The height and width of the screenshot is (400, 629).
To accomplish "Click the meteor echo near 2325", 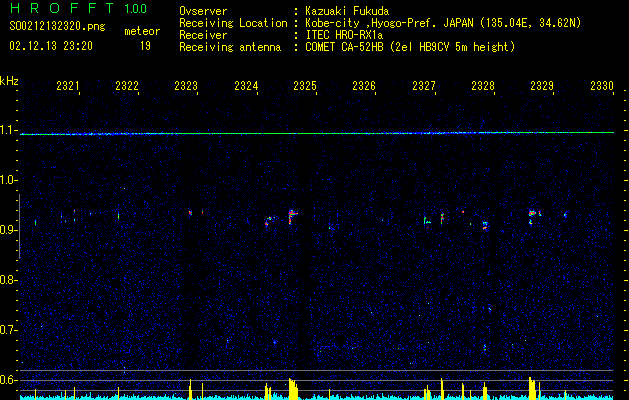I will pyautogui.click(x=292, y=213).
